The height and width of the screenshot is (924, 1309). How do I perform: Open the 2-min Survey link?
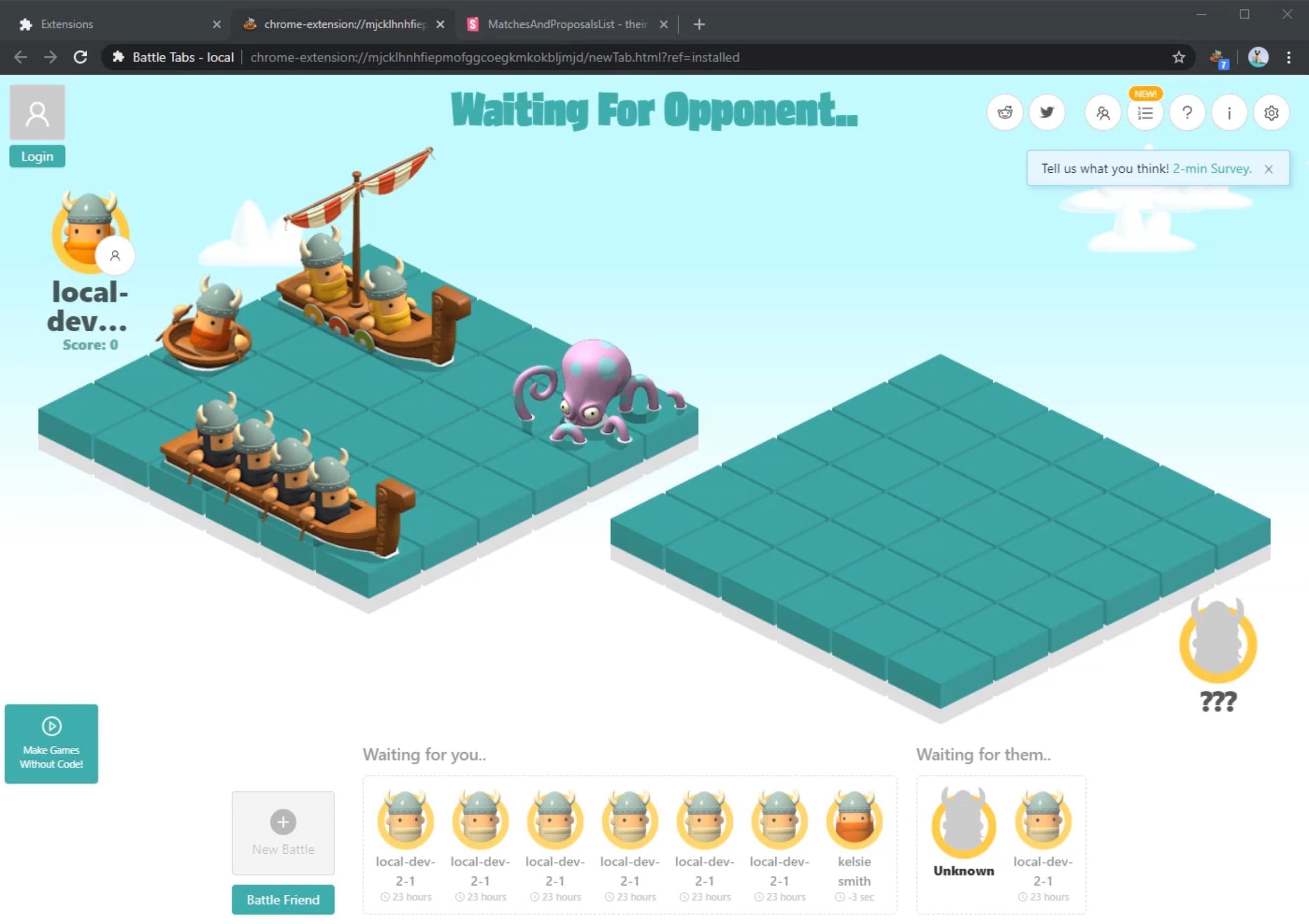pyautogui.click(x=1211, y=169)
